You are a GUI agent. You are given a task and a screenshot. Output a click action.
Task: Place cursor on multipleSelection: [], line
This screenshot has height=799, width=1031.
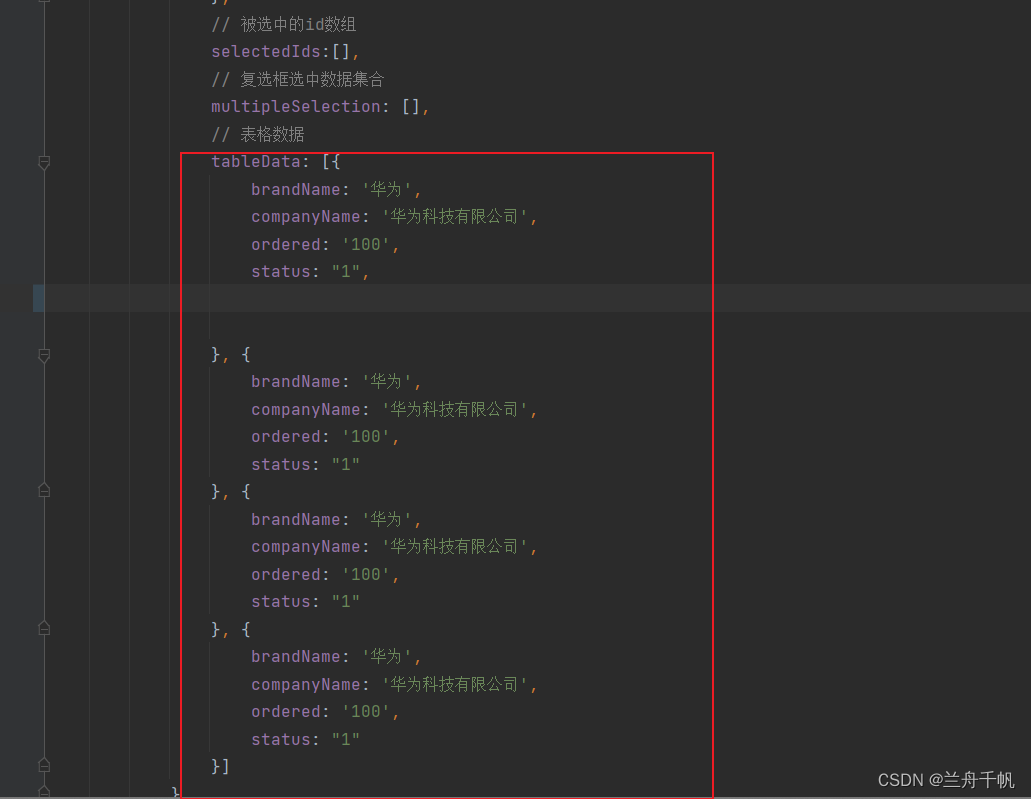(x=320, y=107)
